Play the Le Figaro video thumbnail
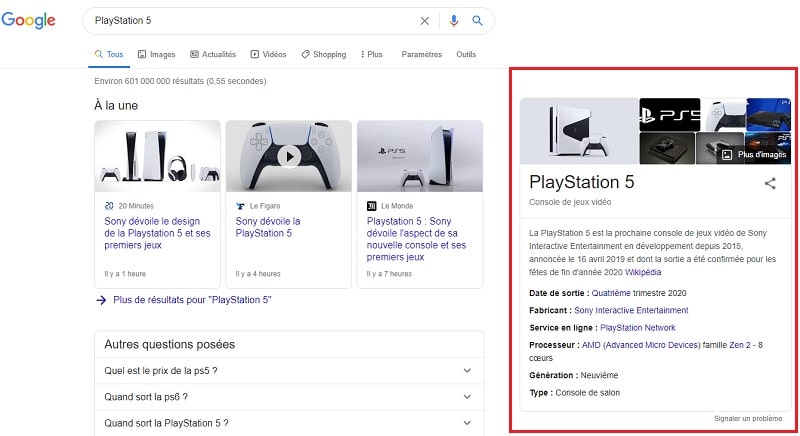Viewport: 800px width, 436px height. [289, 157]
